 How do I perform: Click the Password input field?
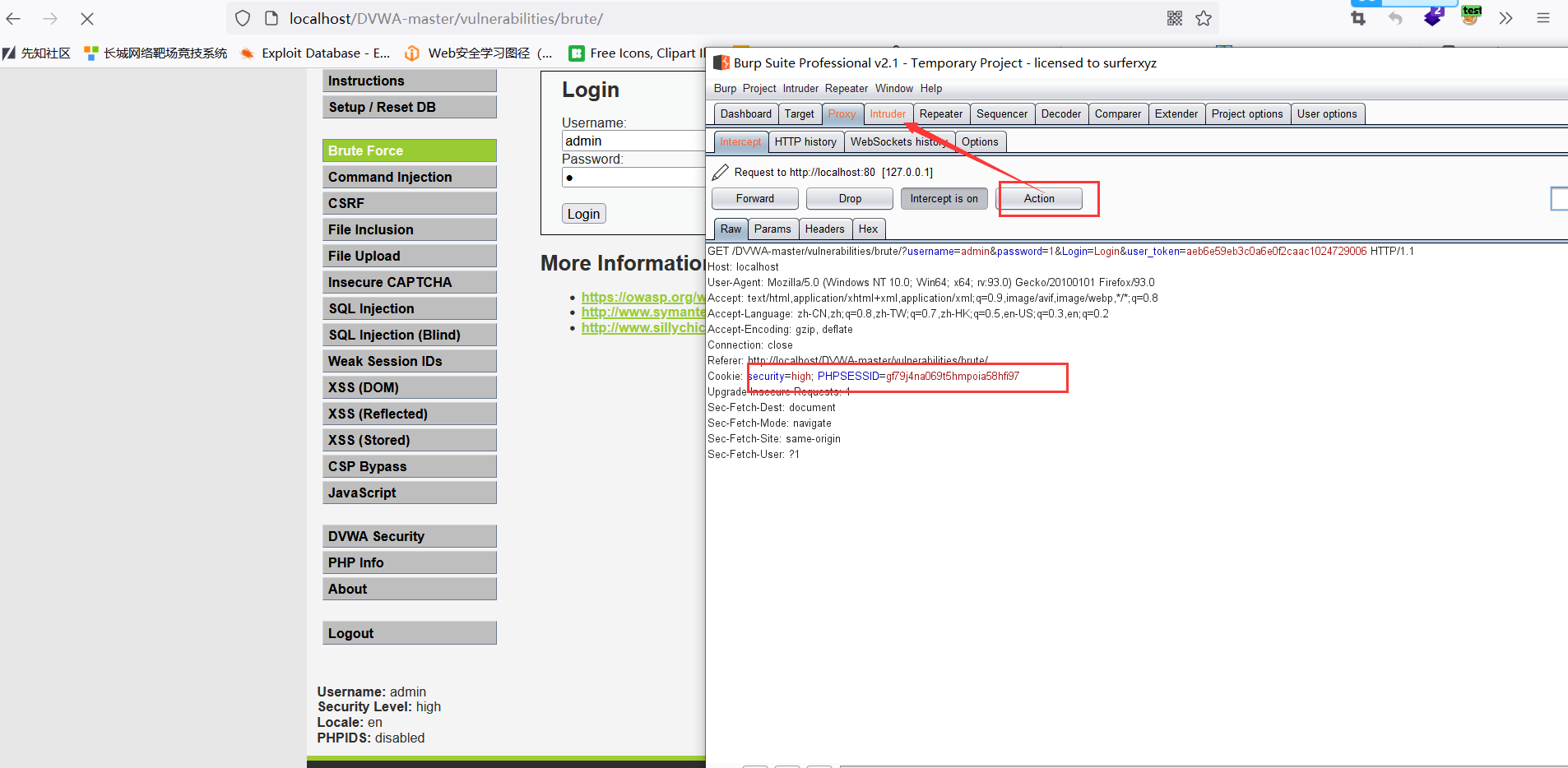click(633, 178)
